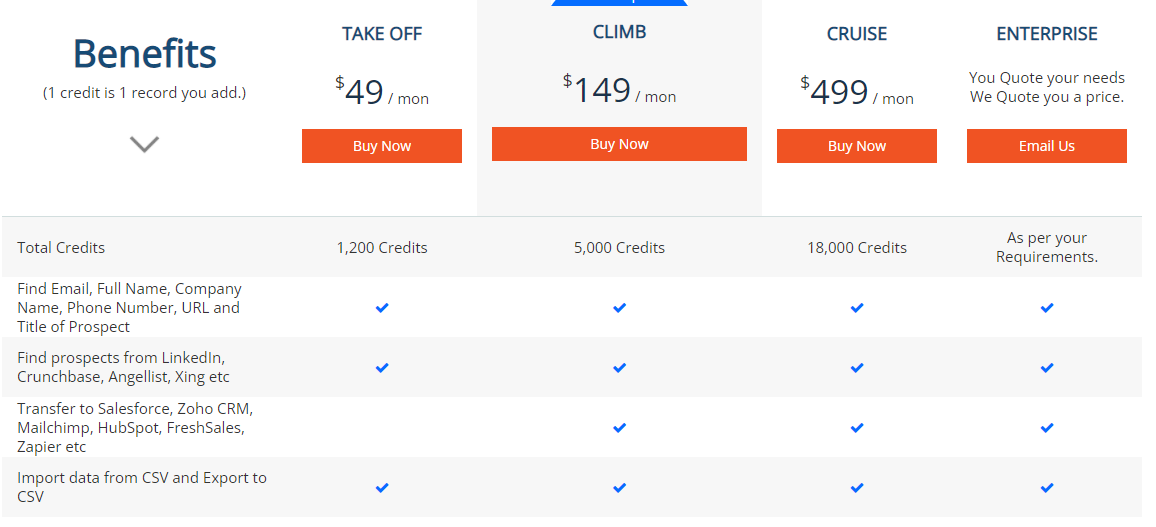Click Take Off checkmark for CSV import row
The height and width of the screenshot is (527, 1156).
tap(382, 487)
